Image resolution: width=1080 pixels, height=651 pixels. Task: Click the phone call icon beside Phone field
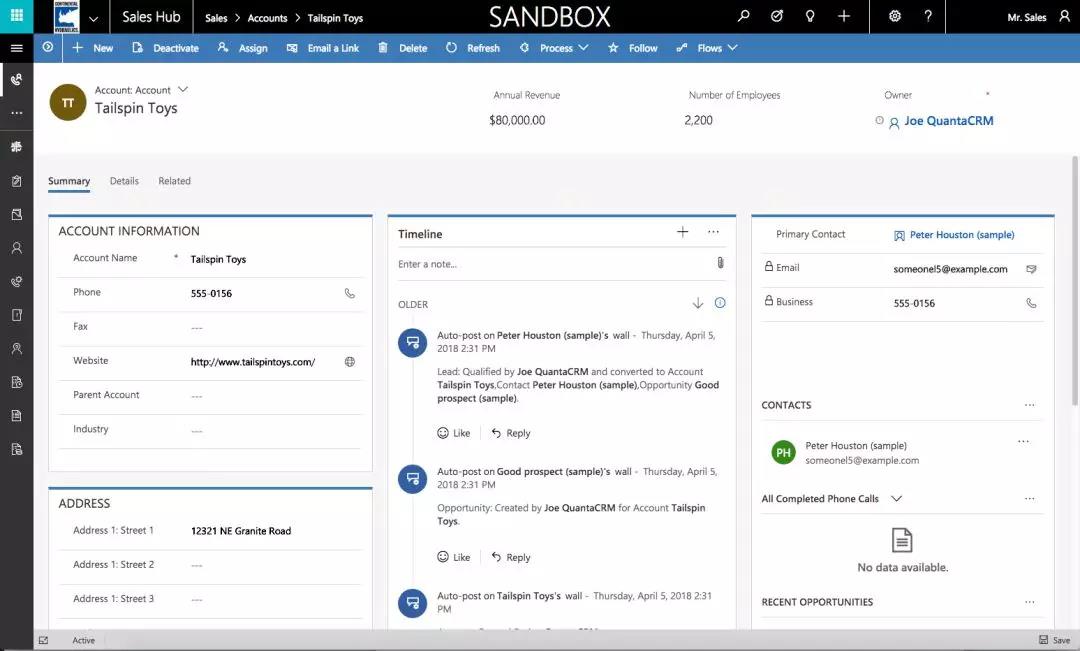click(349, 293)
